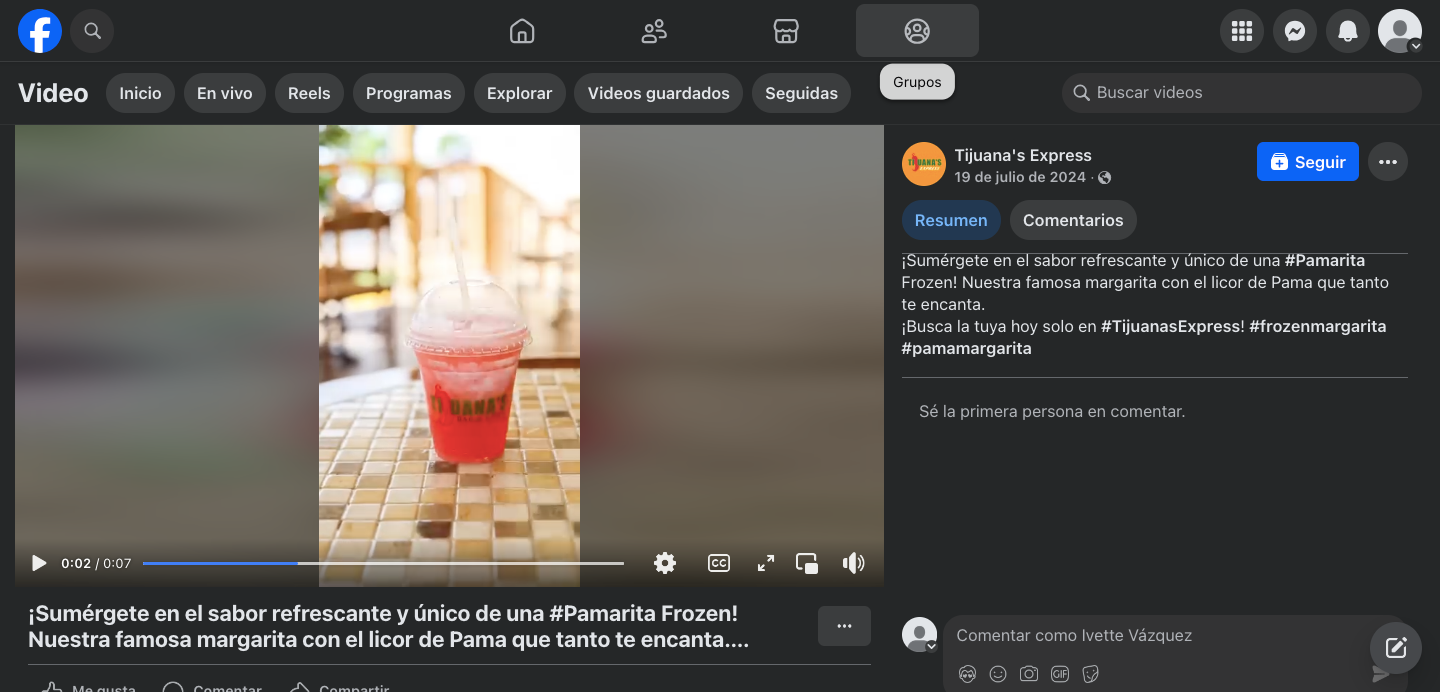Select the Inicio tab
Image resolution: width=1440 pixels, height=692 pixels.
point(140,93)
